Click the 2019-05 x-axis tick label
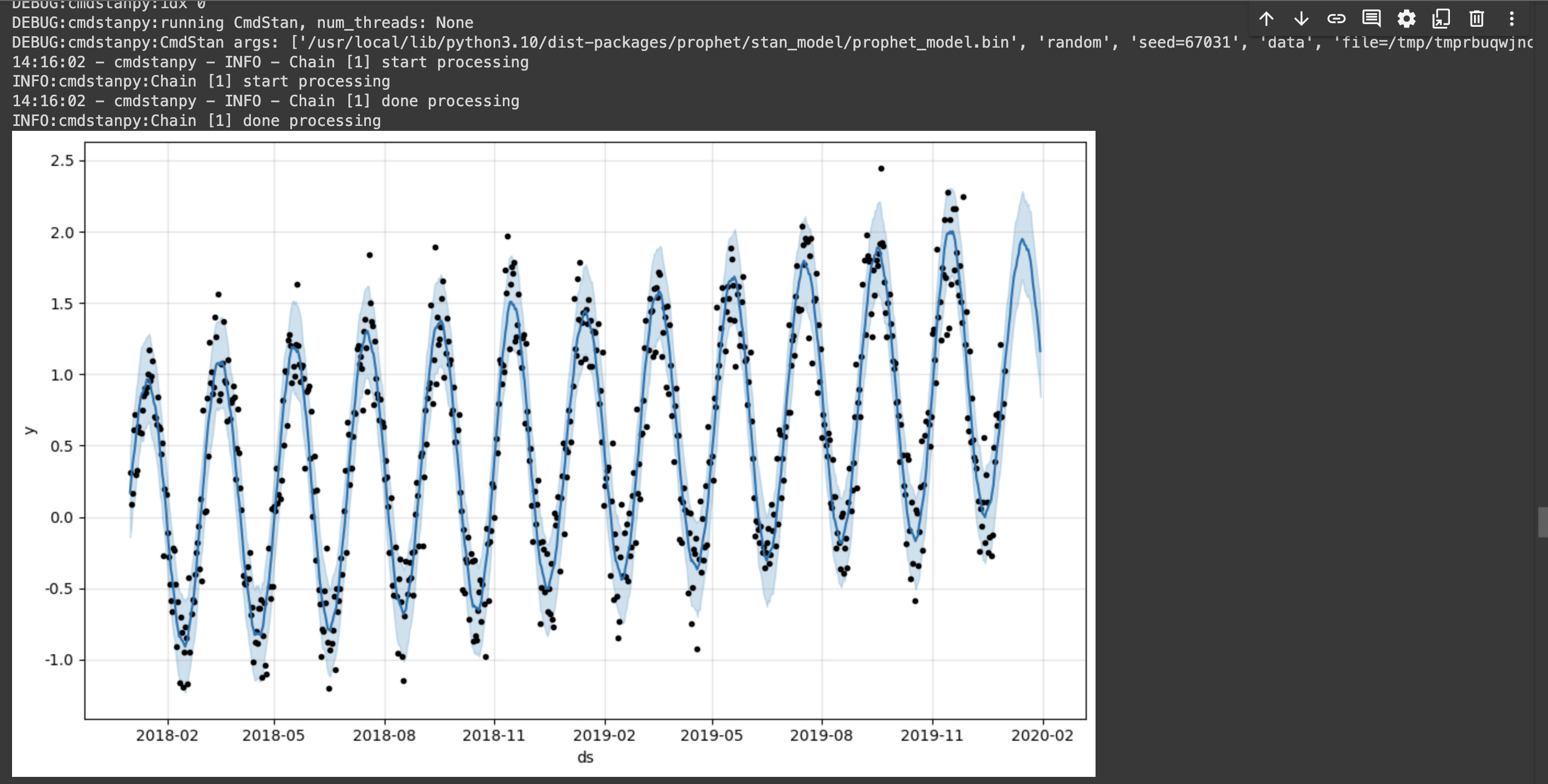 (711, 735)
